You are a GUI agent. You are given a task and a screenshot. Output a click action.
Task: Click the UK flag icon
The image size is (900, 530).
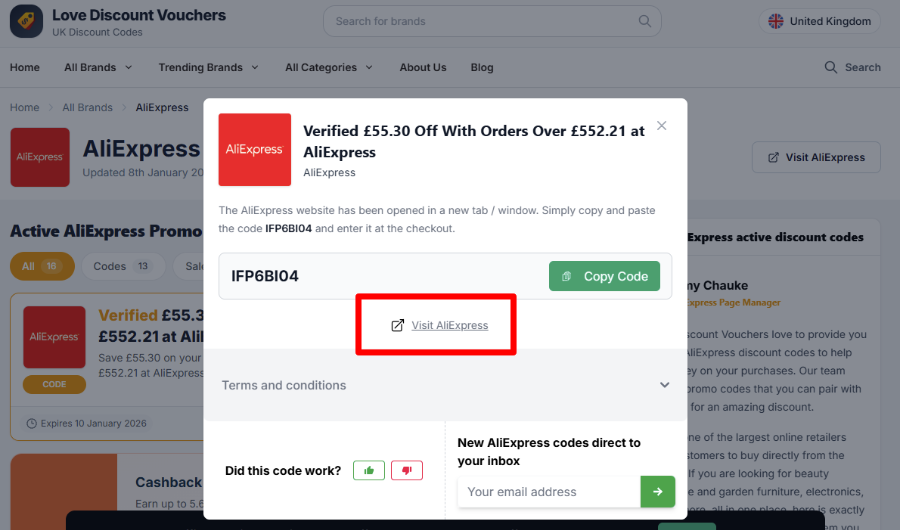(775, 21)
